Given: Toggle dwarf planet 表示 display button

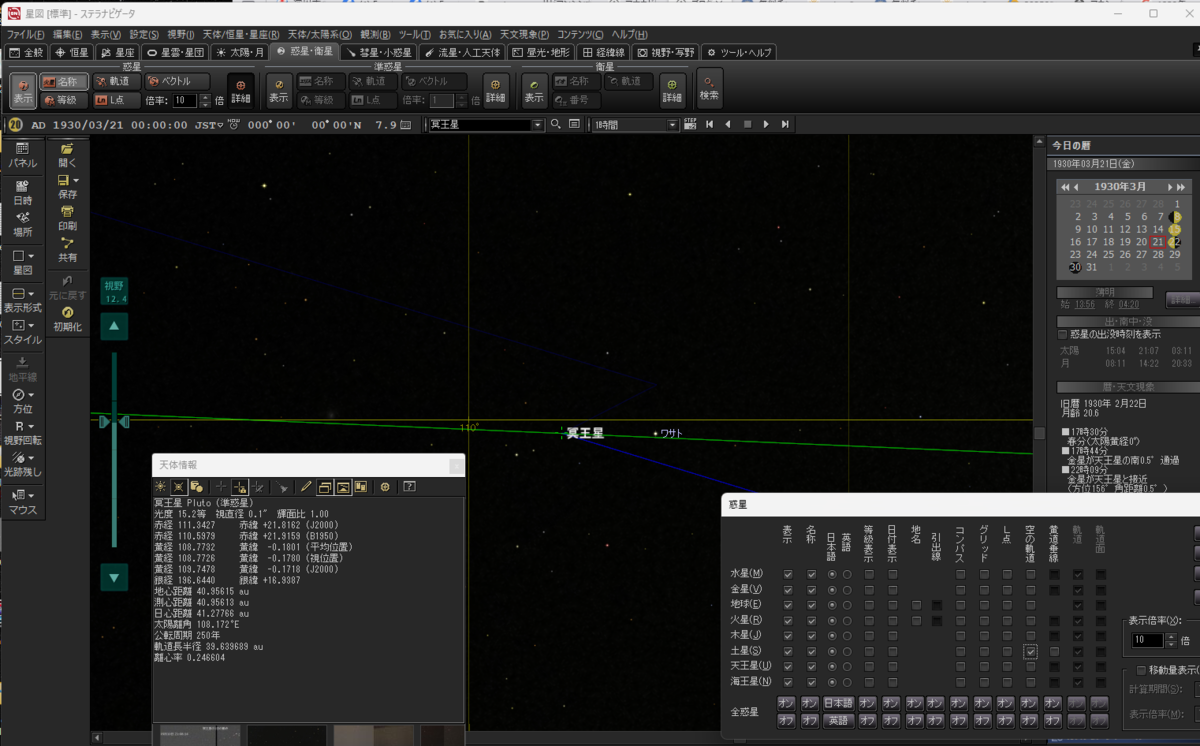Looking at the screenshot, I should [x=278, y=90].
